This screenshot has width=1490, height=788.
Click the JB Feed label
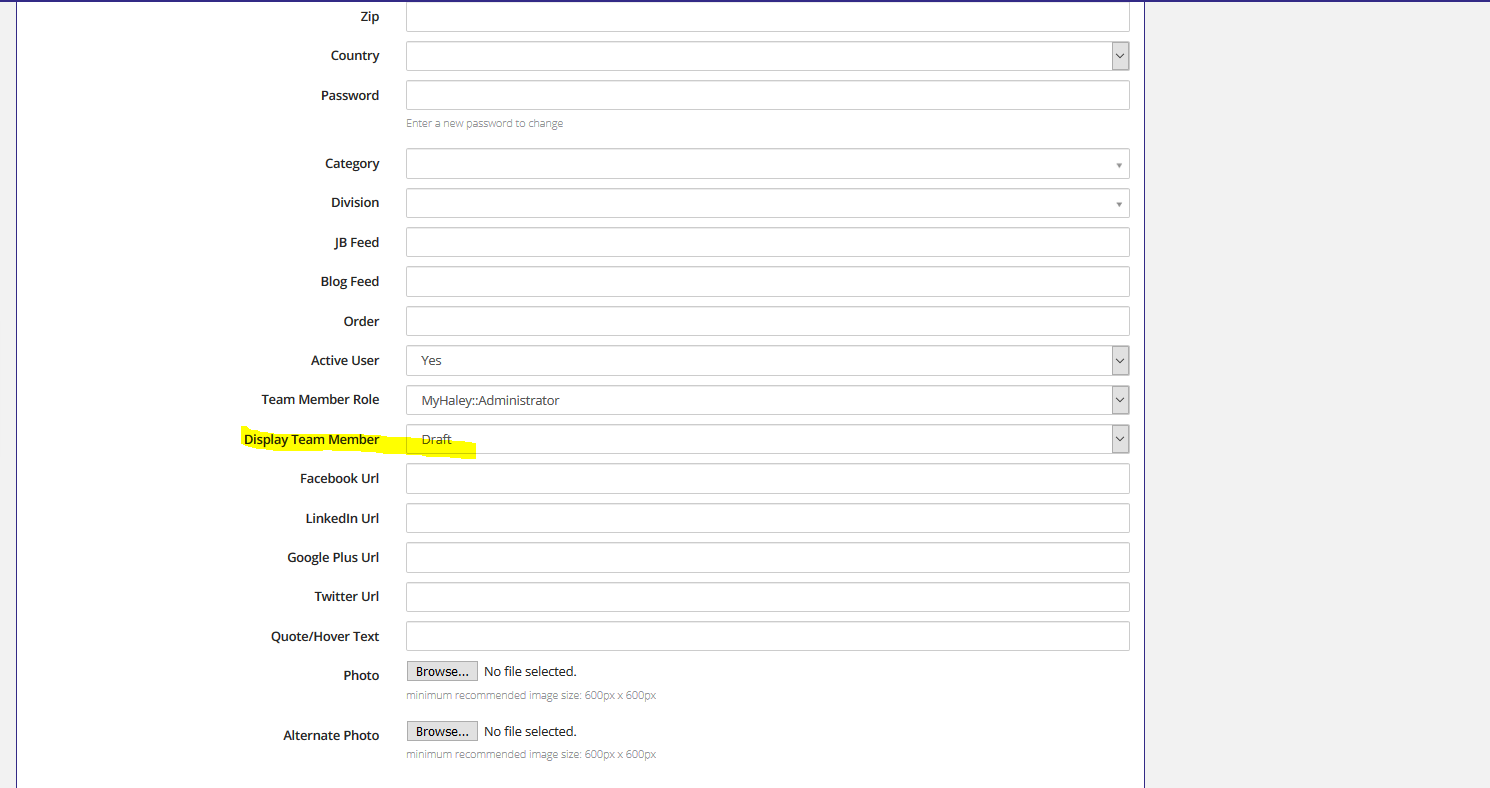tap(357, 243)
